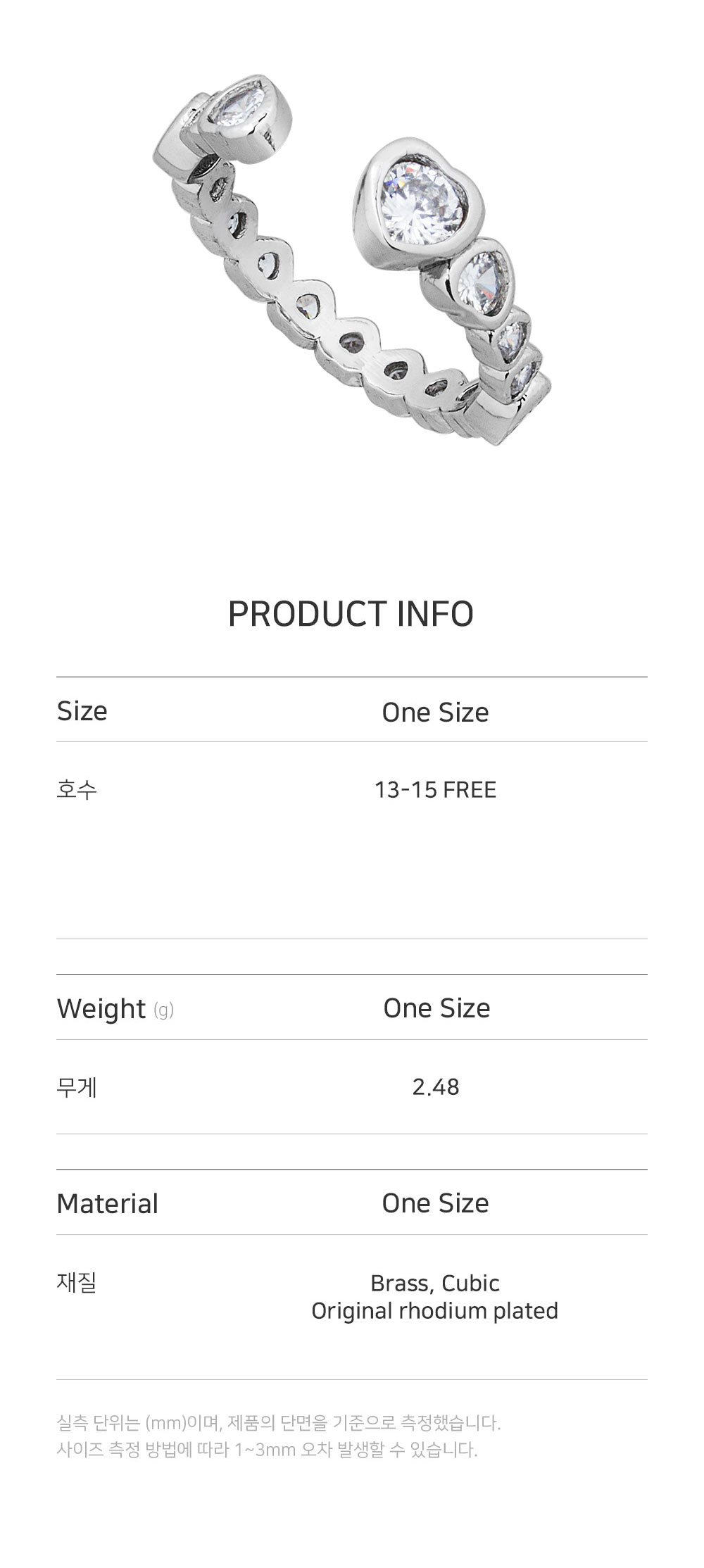Click the PRODUCT INFO heading
The width and height of the screenshot is (704, 1568).
pyautogui.click(x=351, y=614)
